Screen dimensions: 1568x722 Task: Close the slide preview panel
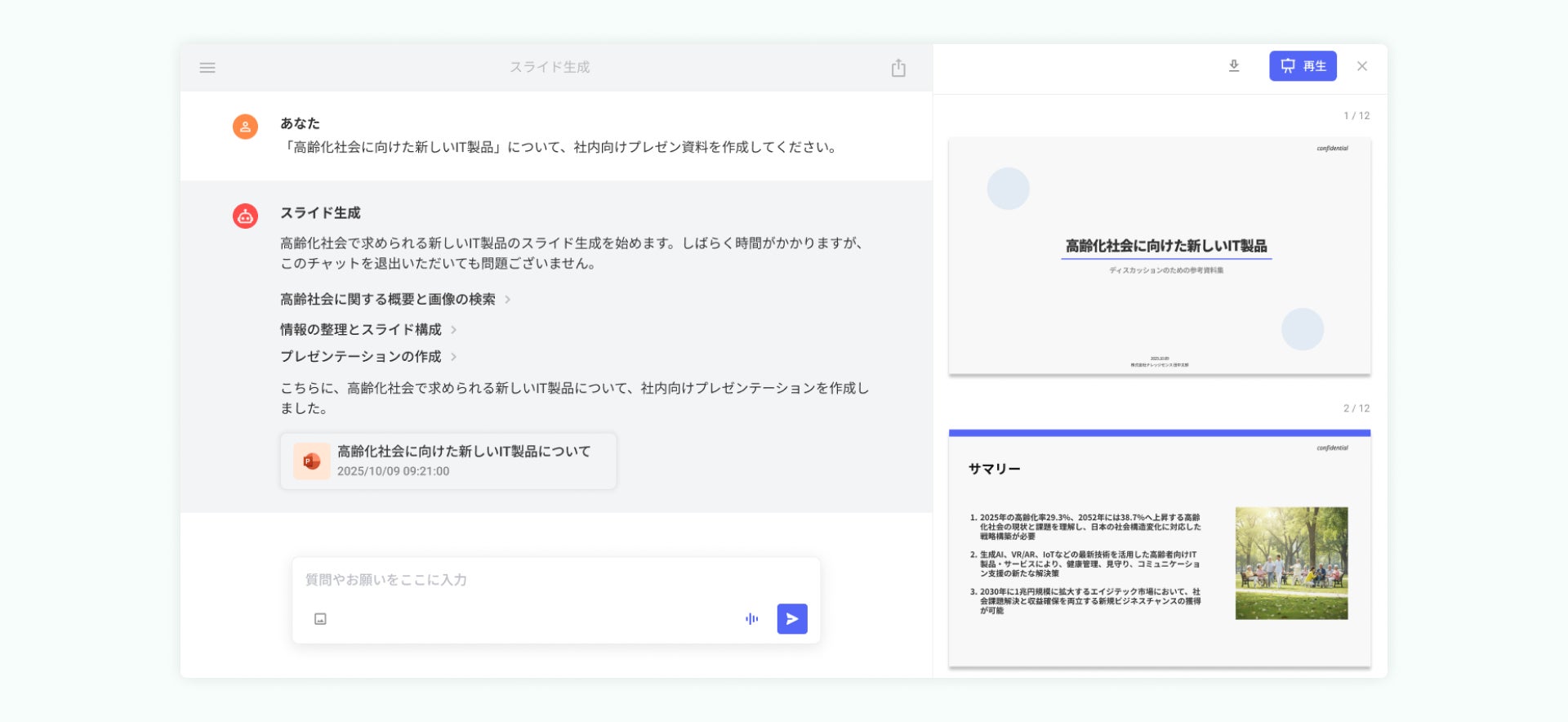(x=1361, y=66)
